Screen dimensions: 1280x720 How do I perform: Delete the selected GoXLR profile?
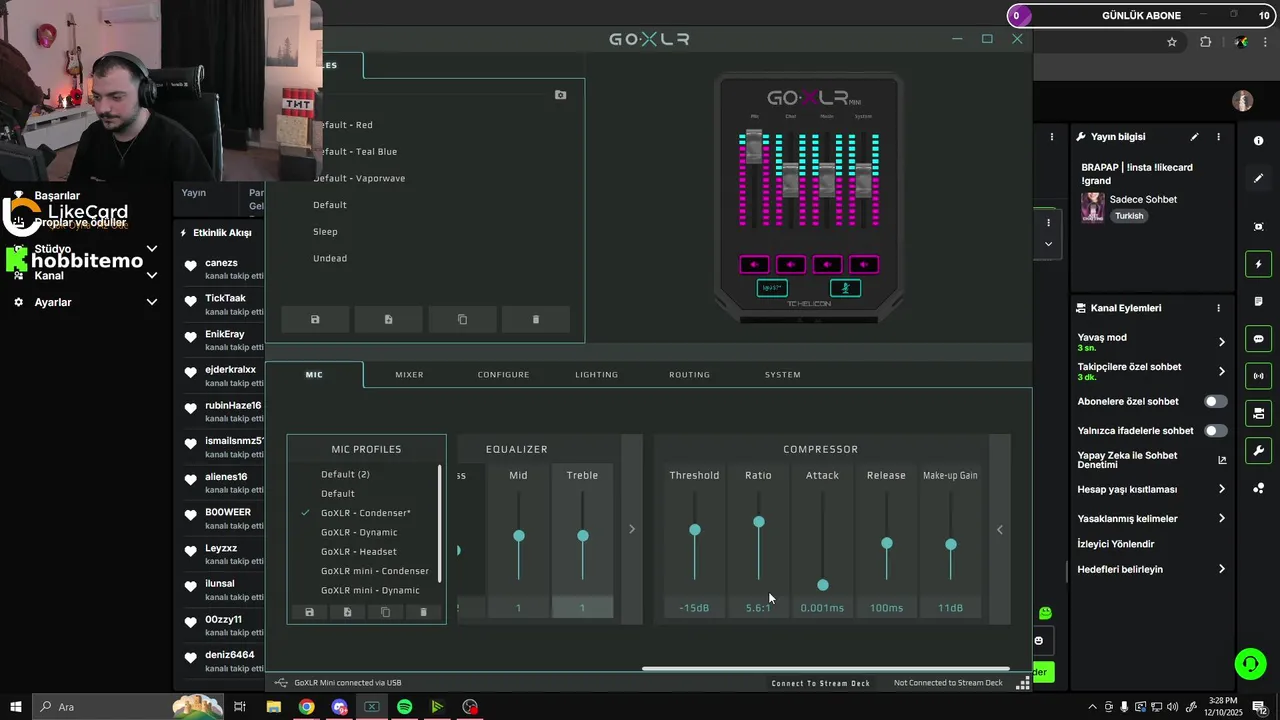click(x=535, y=319)
